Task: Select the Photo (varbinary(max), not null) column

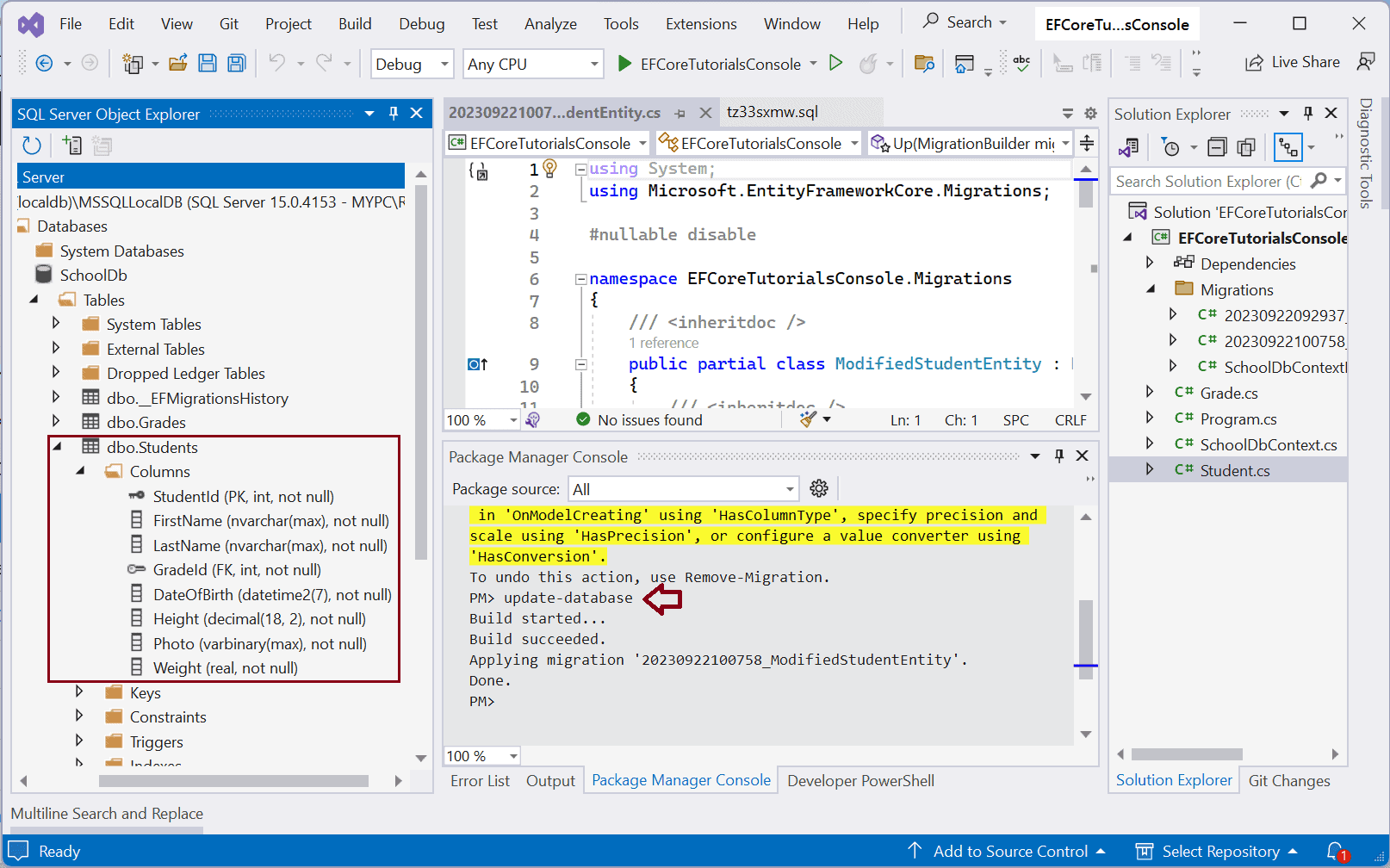Action: click(259, 643)
